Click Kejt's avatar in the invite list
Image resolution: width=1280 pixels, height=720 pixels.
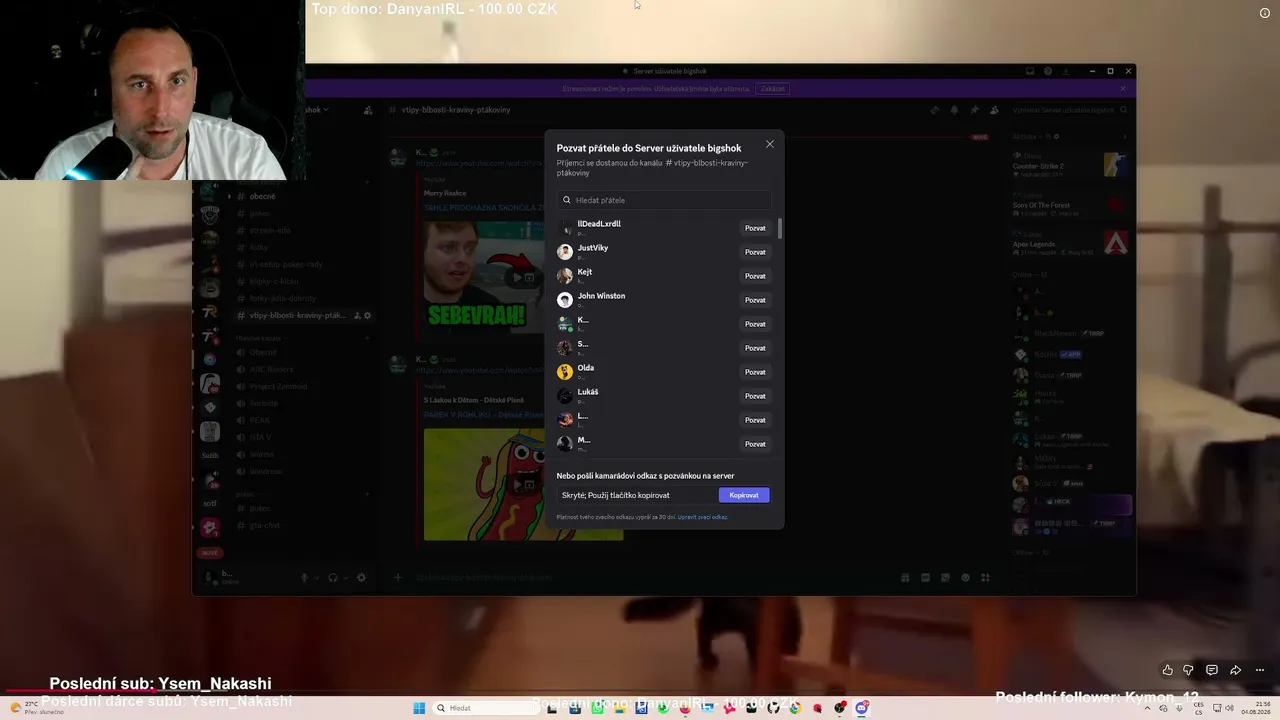tap(565, 276)
